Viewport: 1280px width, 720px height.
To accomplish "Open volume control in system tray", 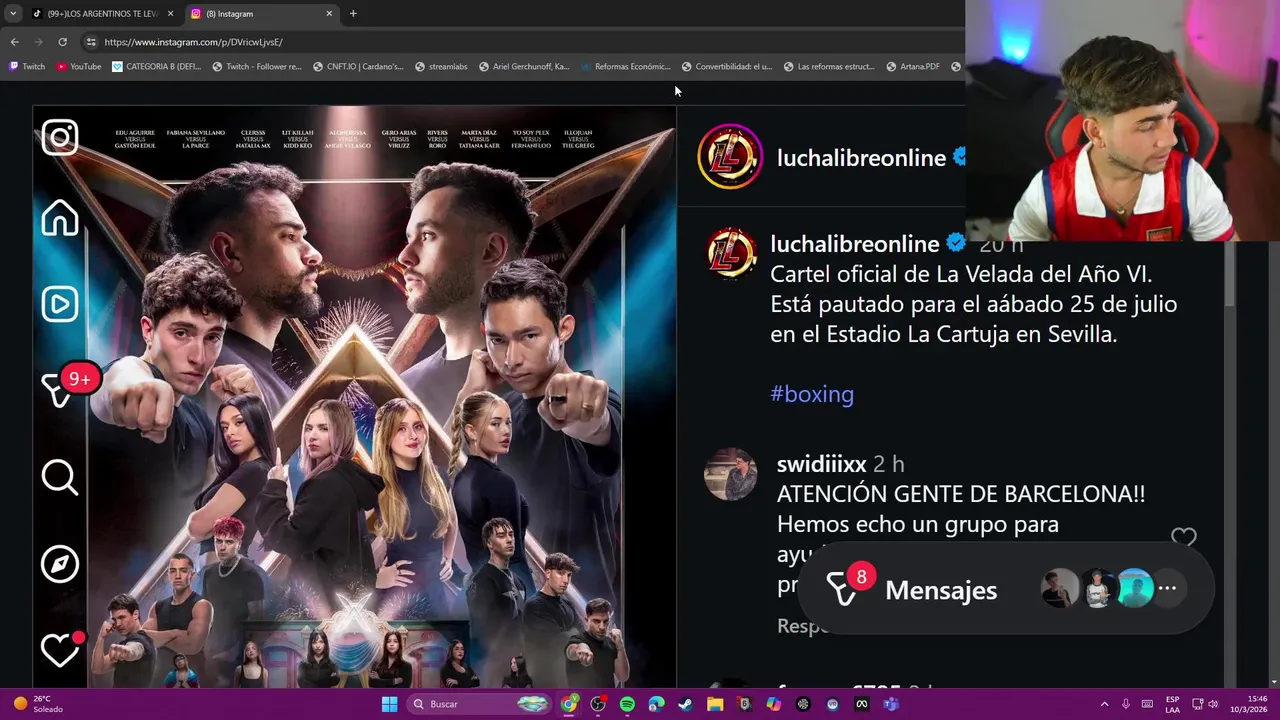I will 1212,704.
